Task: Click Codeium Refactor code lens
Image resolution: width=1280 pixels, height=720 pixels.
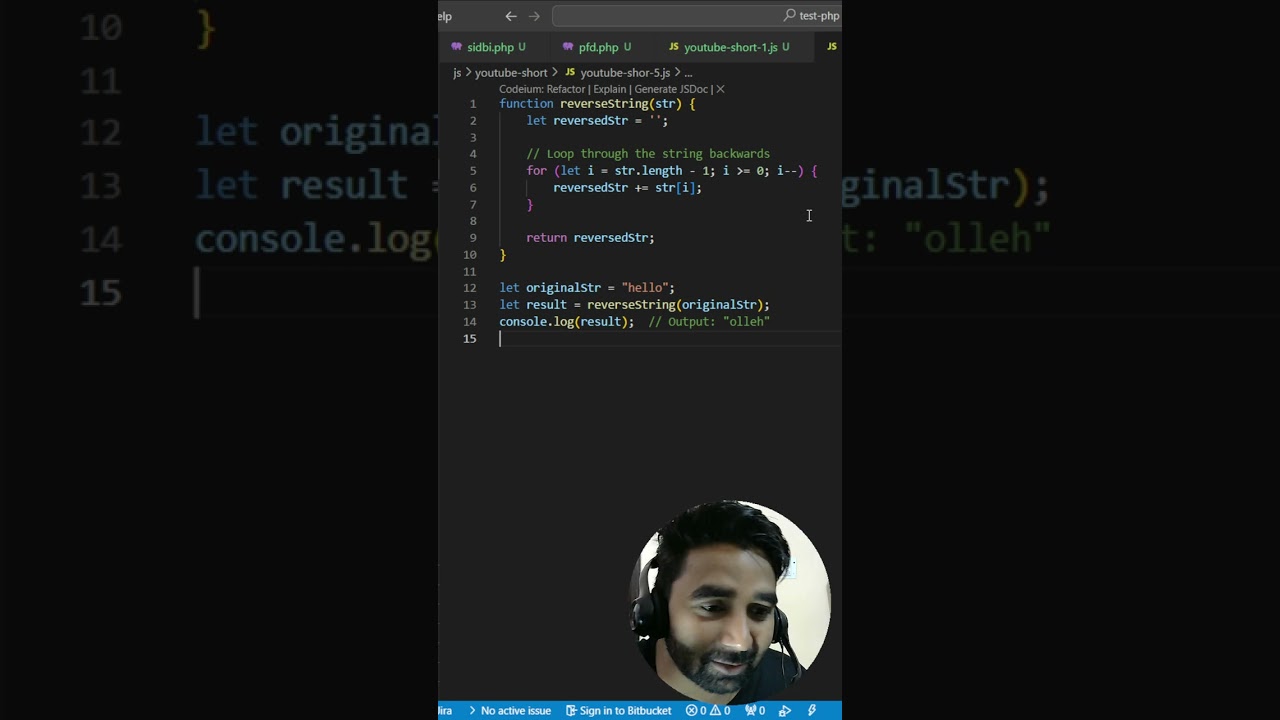Action: 567,89
